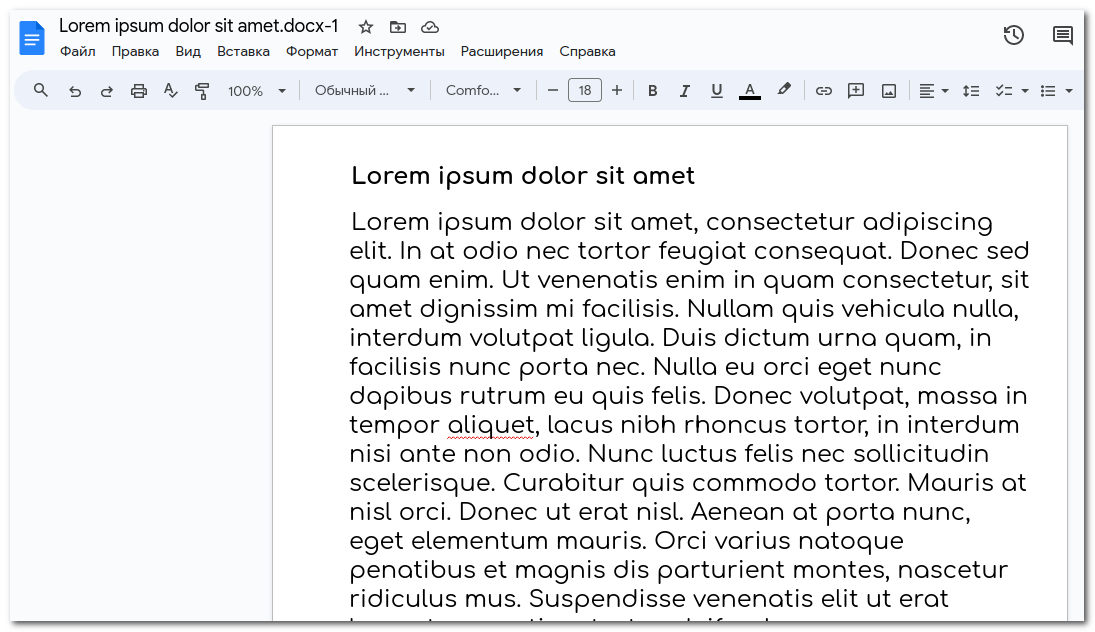Open the Файл menu
The height and width of the screenshot is (632, 1095).
coord(78,52)
